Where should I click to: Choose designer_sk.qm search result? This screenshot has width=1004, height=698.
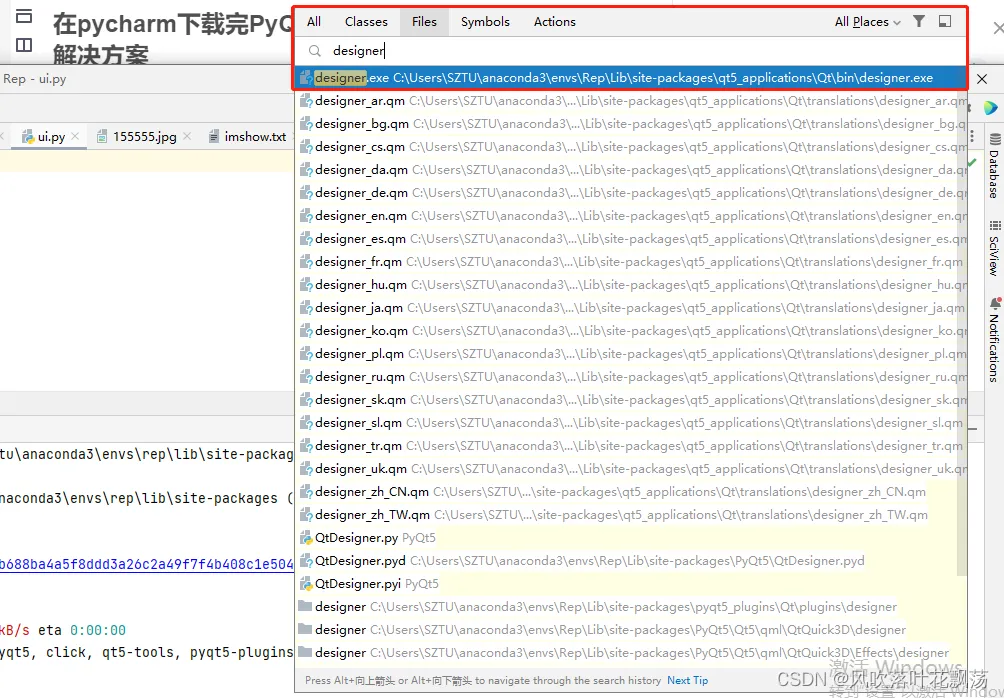(631, 400)
